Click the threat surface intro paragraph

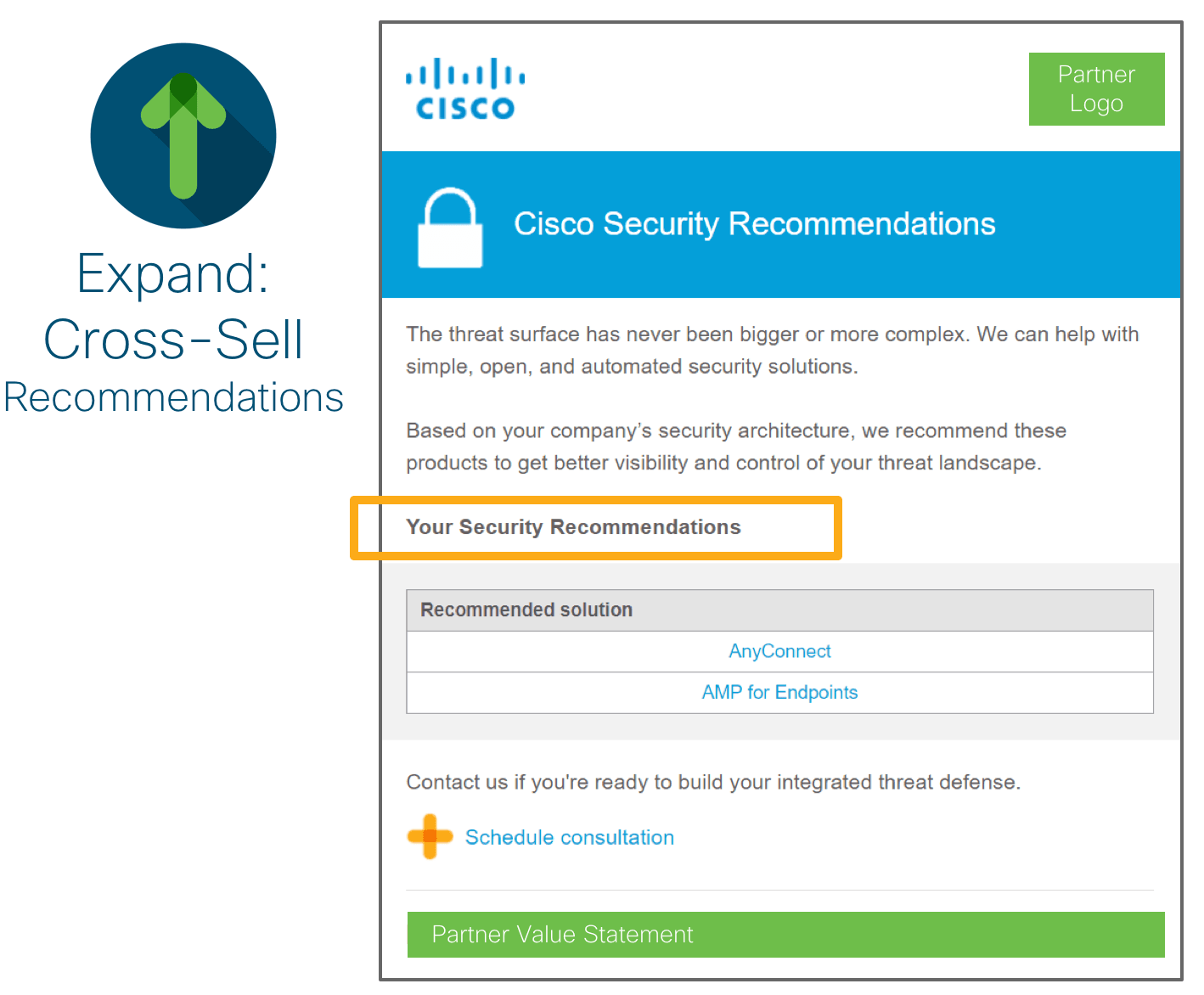coord(772,350)
